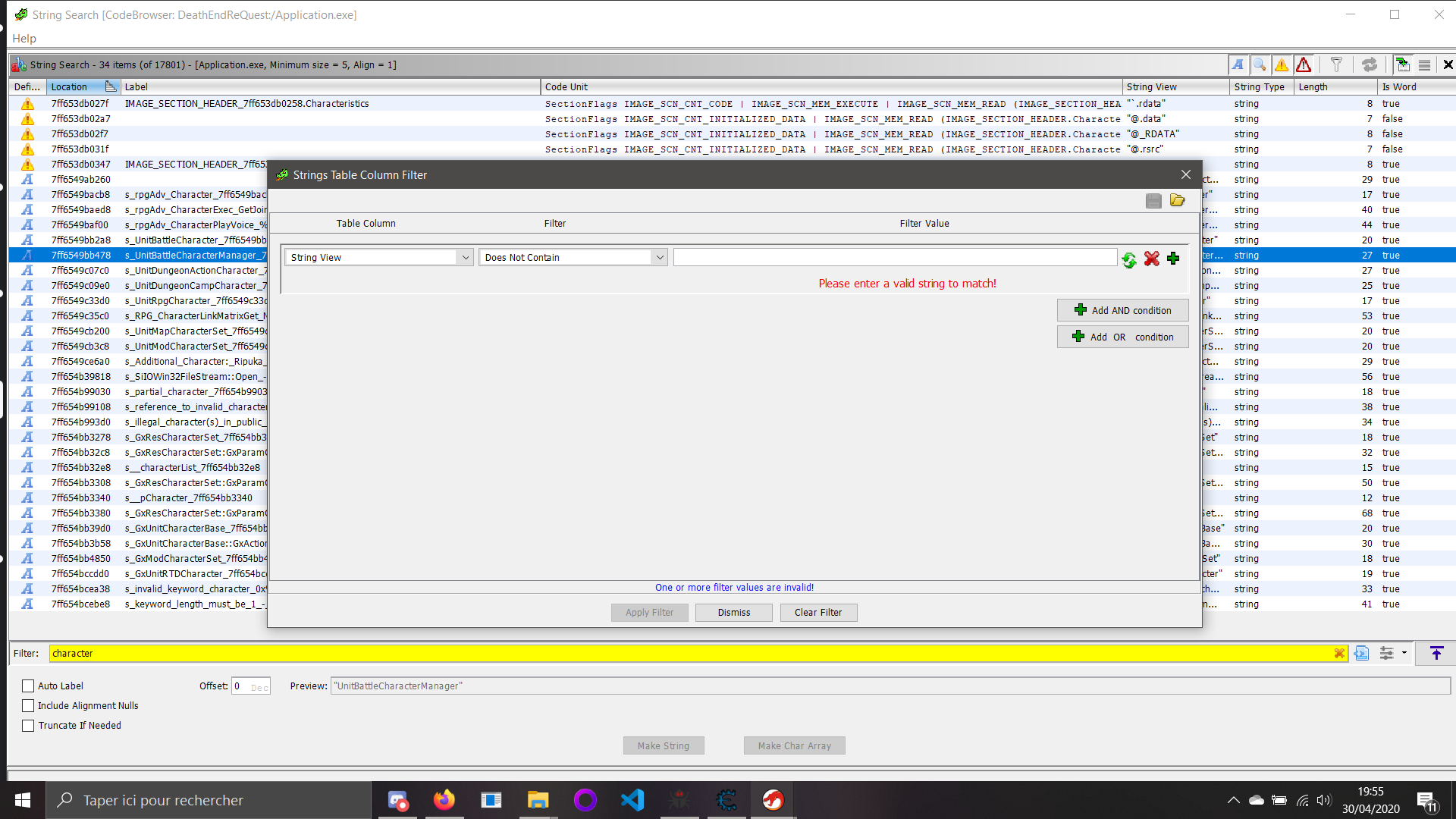Select the red error triangle filter icon
The height and width of the screenshot is (819, 1456).
point(1303,64)
